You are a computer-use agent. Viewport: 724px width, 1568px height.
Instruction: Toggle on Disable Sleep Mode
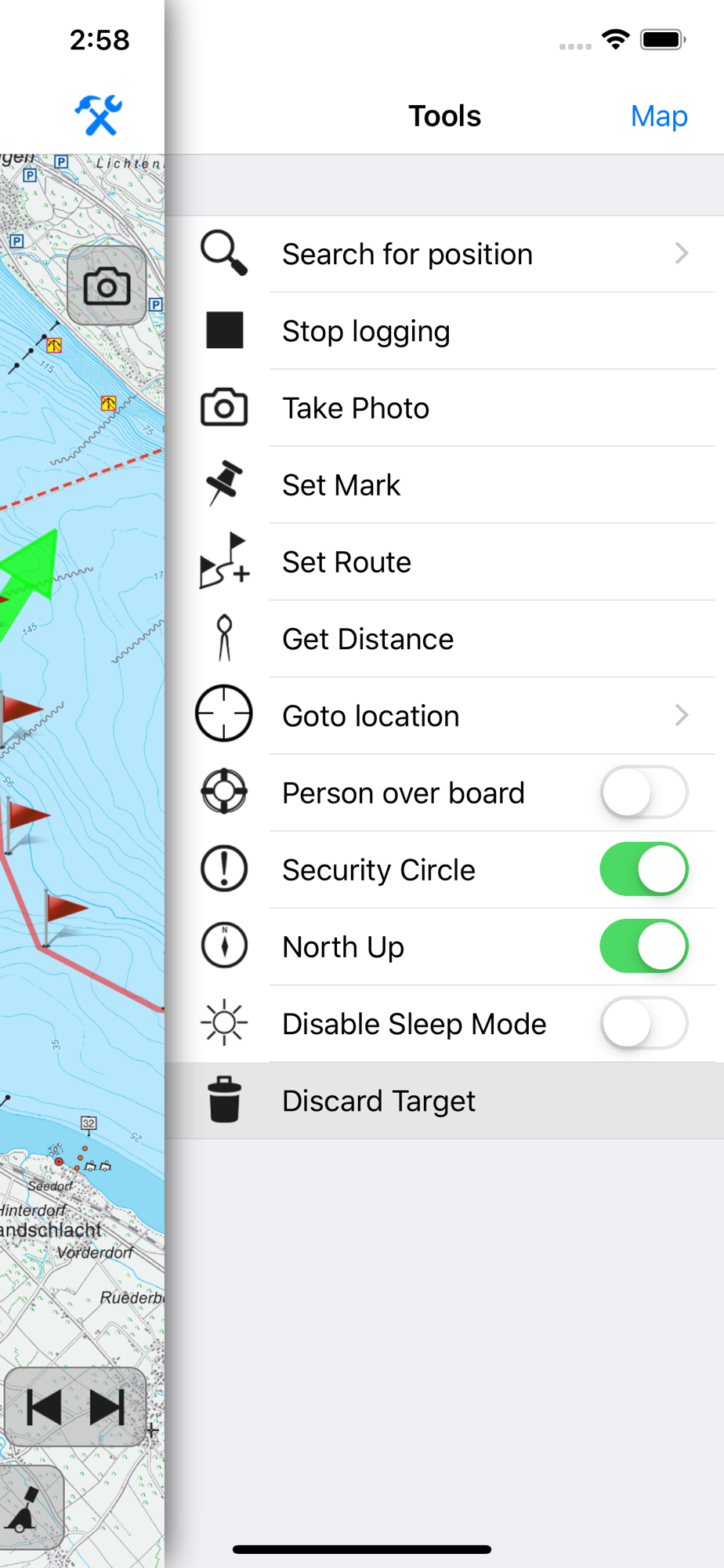(x=644, y=1022)
